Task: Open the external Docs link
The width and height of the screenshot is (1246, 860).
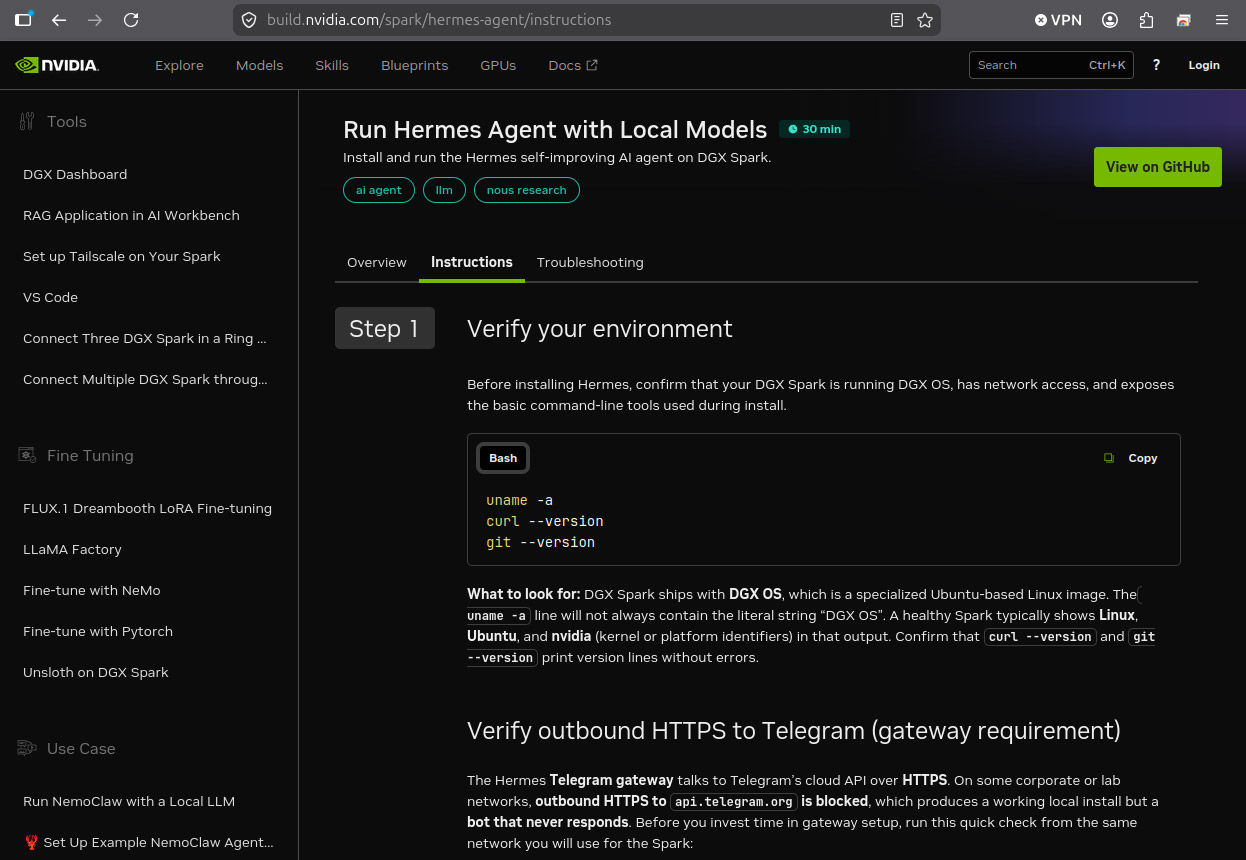Action: click(573, 65)
